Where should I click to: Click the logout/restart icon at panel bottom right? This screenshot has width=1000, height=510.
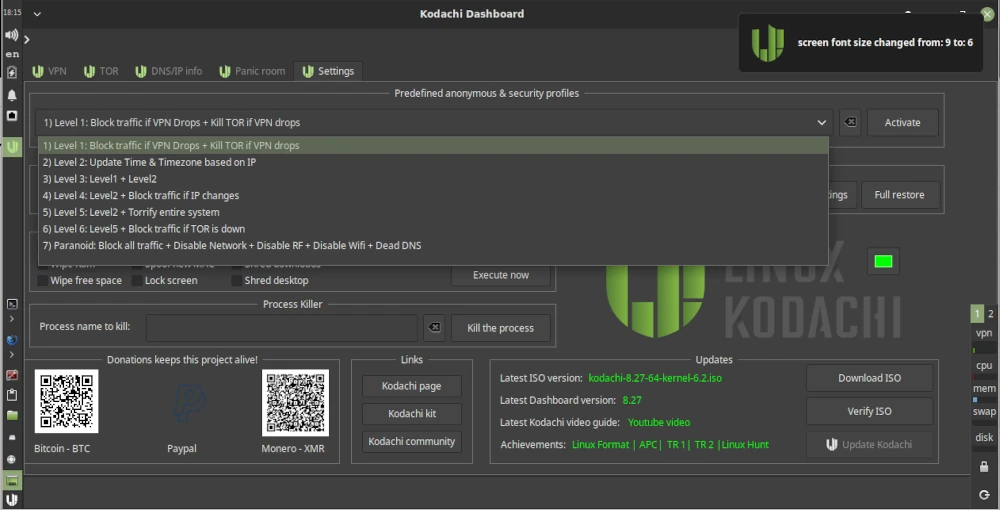pos(984,495)
